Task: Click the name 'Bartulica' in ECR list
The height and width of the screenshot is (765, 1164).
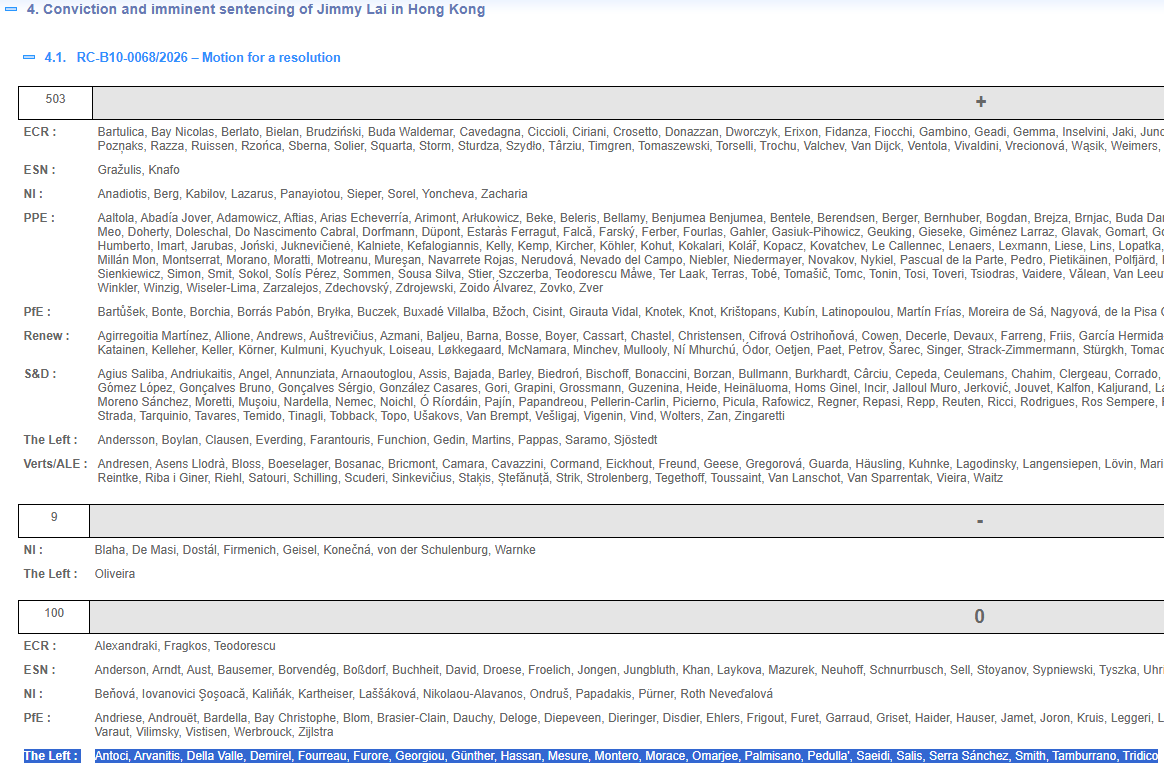Action: pos(121,132)
